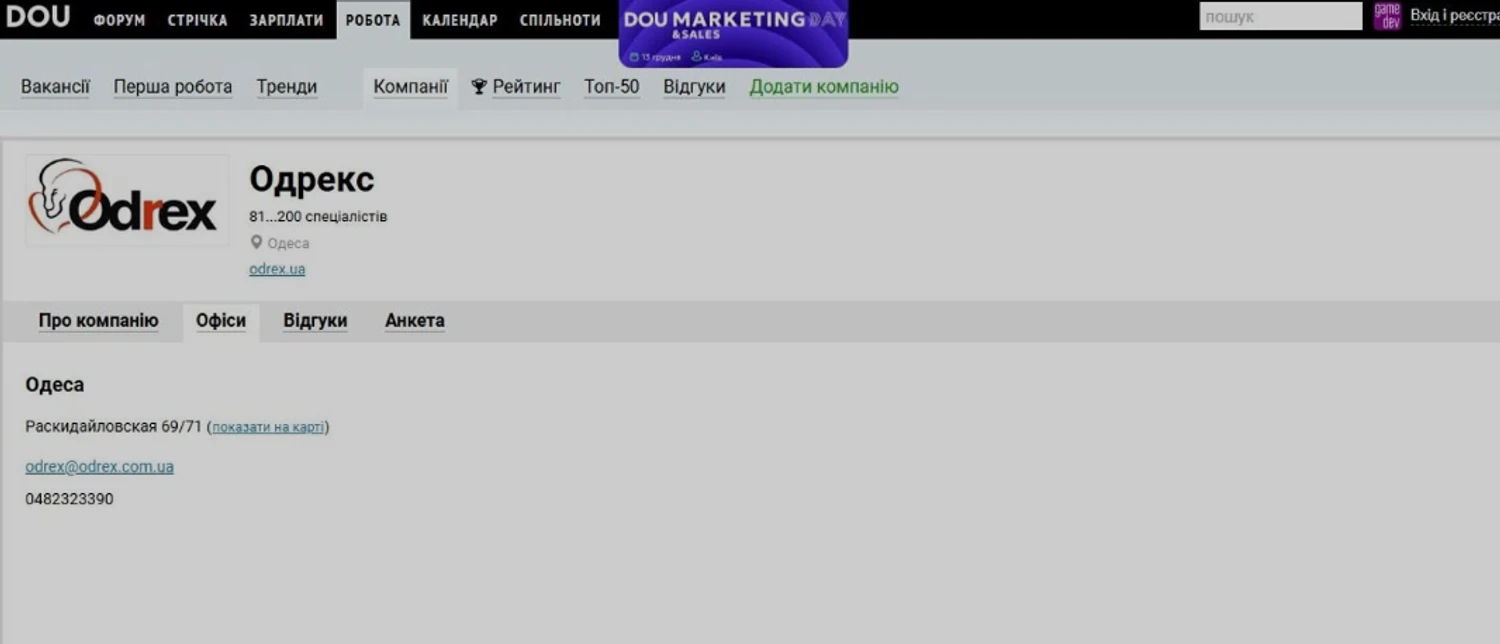Go to Стрічка section
This screenshot has width=1500, height=644.
click(197, 20)
